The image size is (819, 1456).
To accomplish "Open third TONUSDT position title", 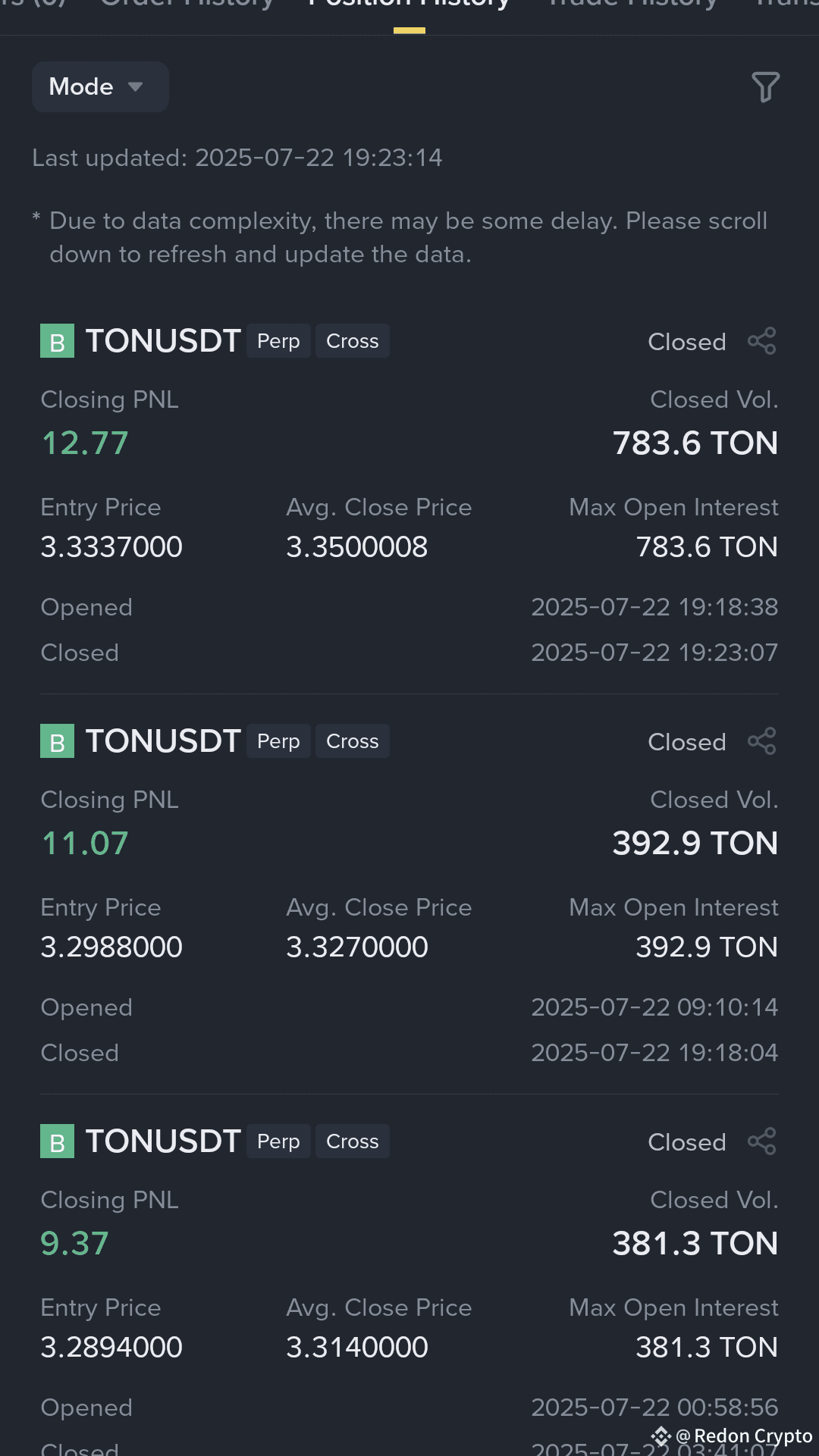I will [x=163, y=1141].
